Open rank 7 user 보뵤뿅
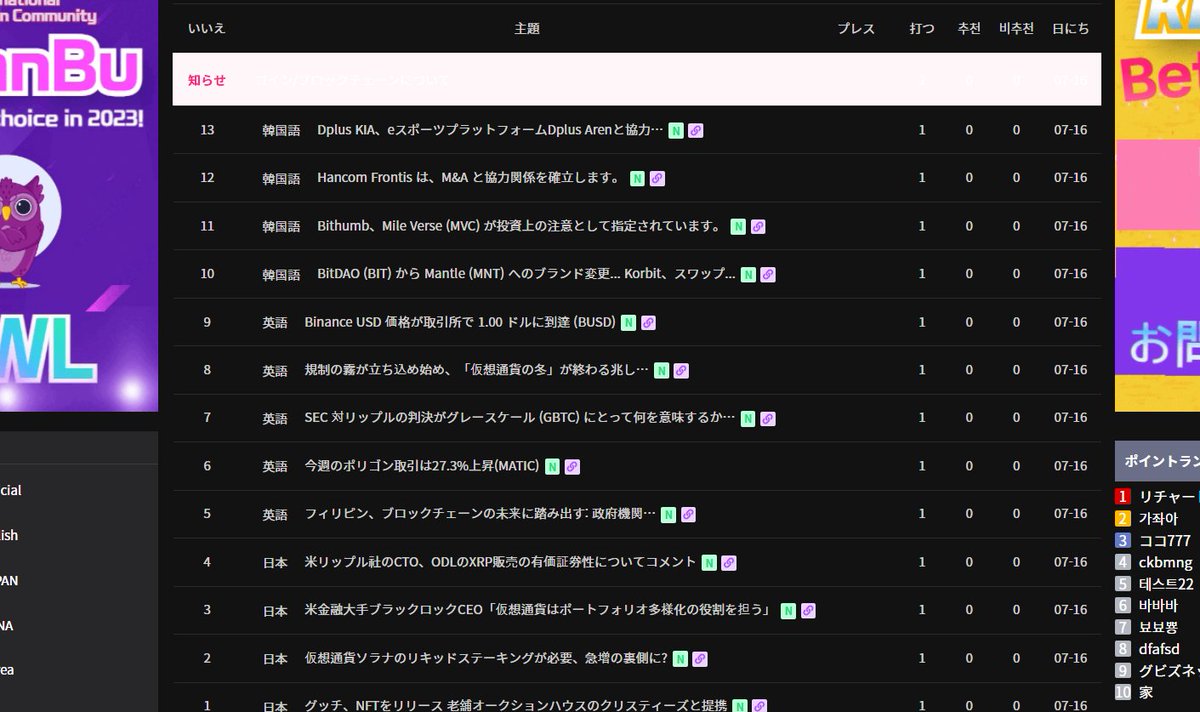The height and width of the screenshot is (712, 1200). click(x=1158, y=627)
